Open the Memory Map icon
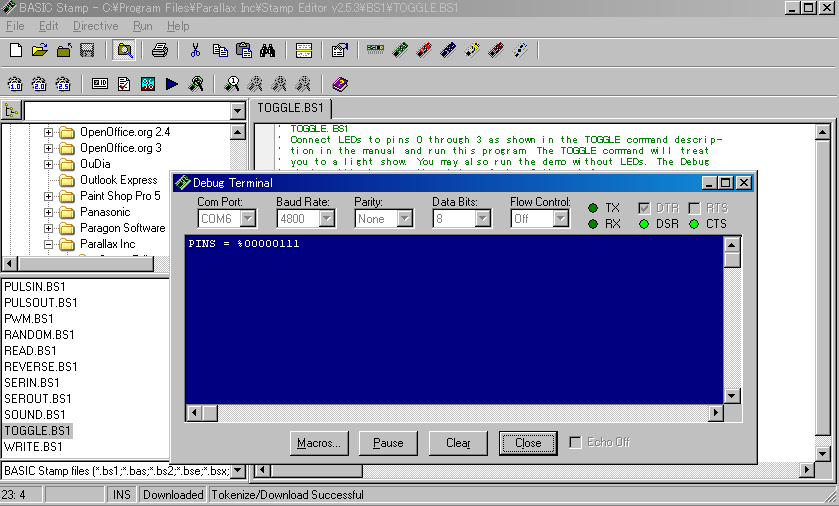The width and height of the screenshot is (839, 506). (x=148, y=84)
